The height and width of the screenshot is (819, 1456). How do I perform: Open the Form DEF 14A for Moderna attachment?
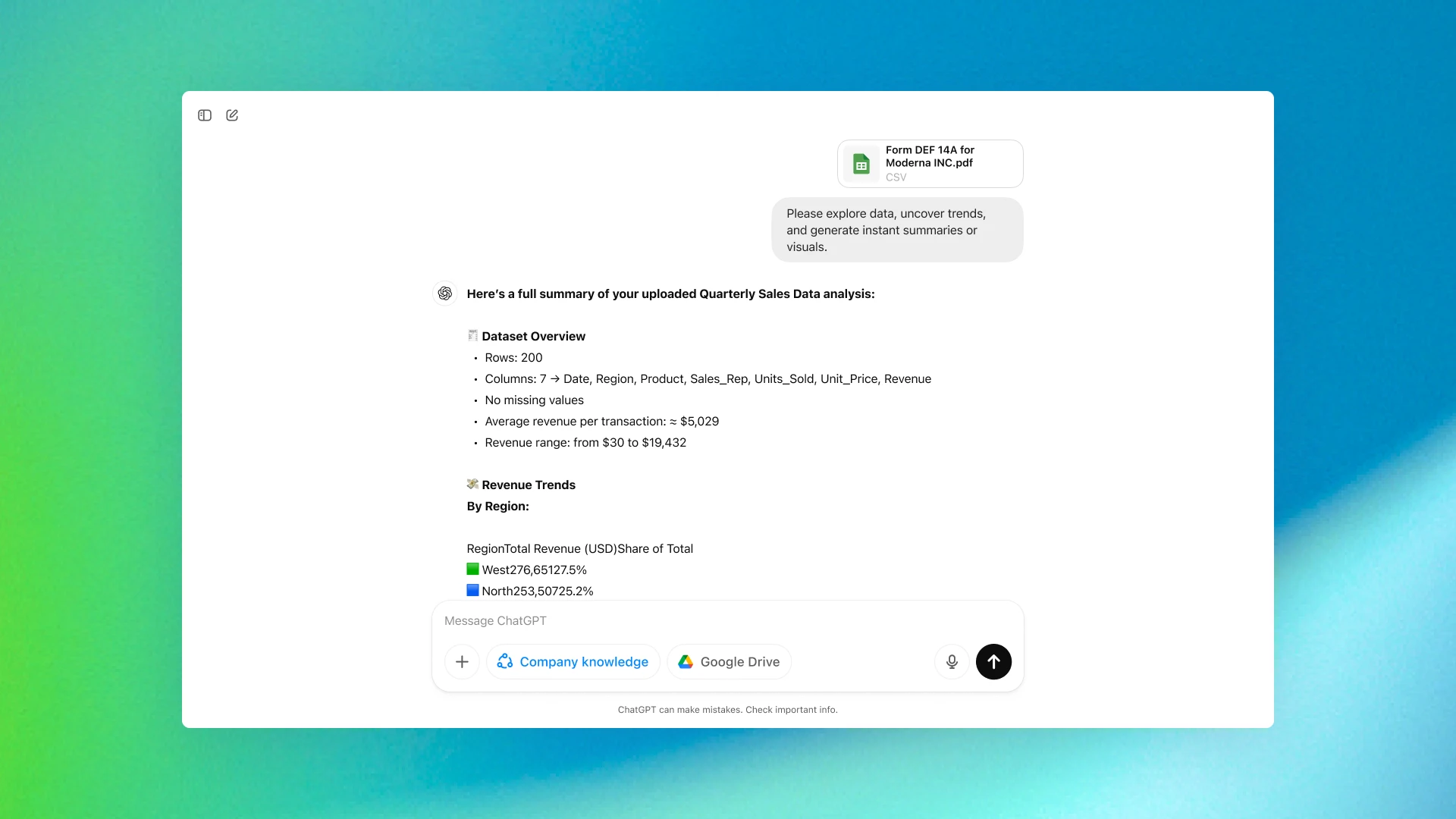click(x=929, y=163)
